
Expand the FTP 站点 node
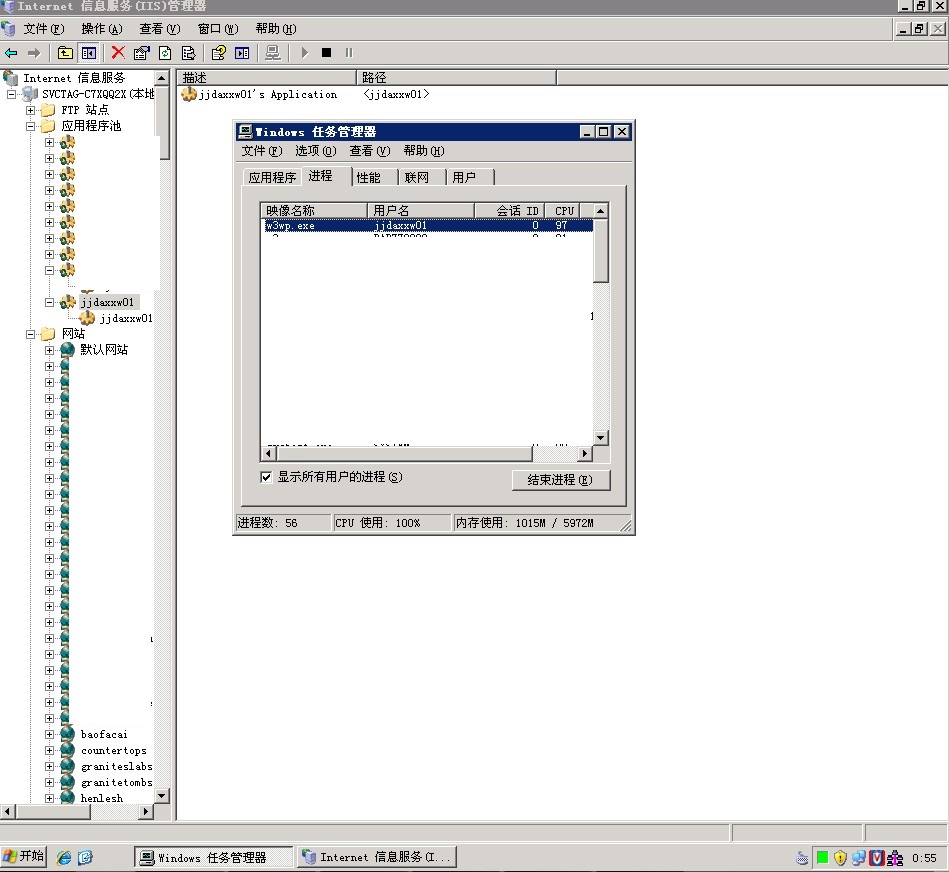tap(30, 110)
